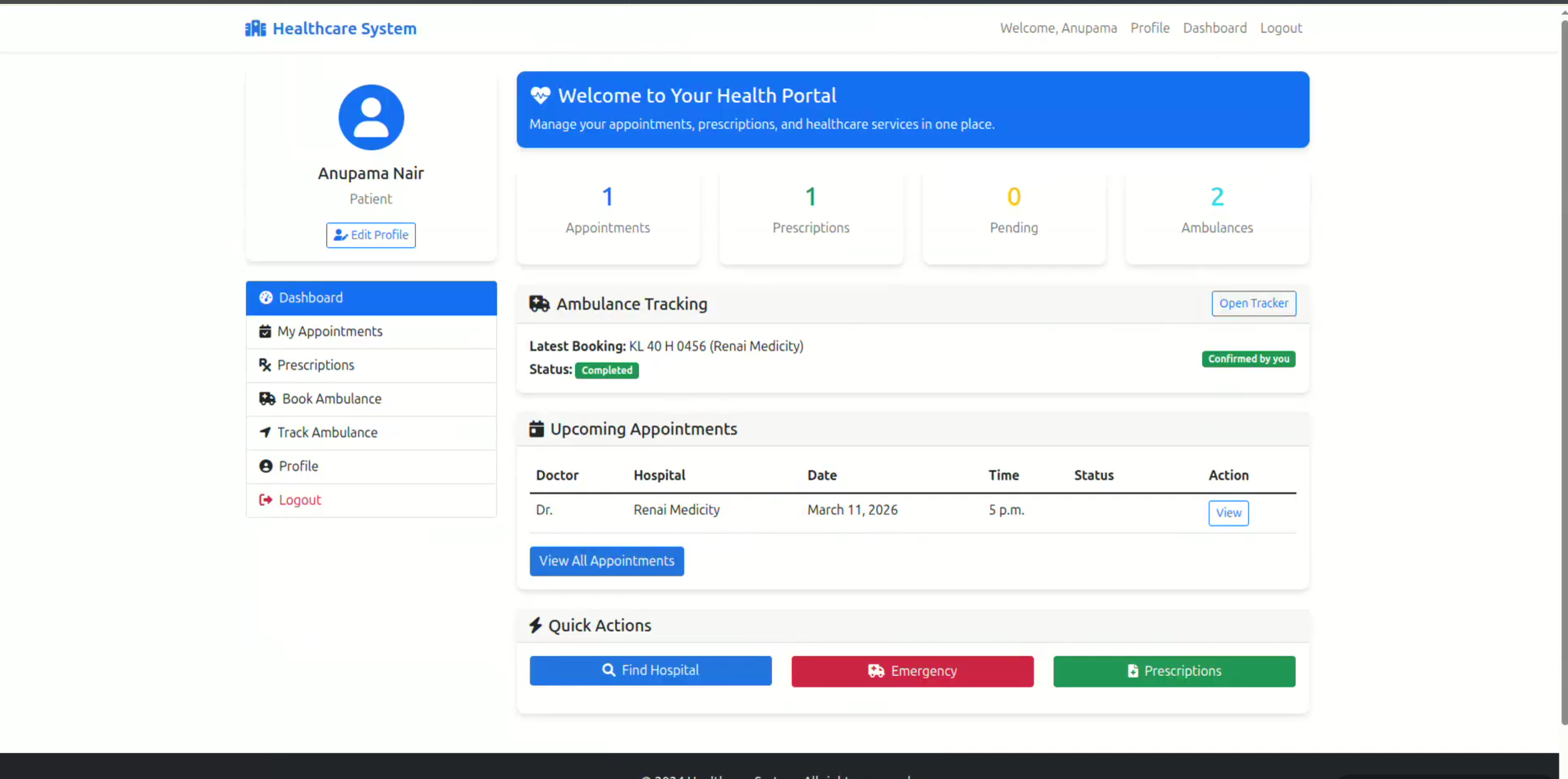The height and width of the screenshot is (779, 1568).
Task: Click the ambulance icon on Emergency button
Action: pos(876,671)
